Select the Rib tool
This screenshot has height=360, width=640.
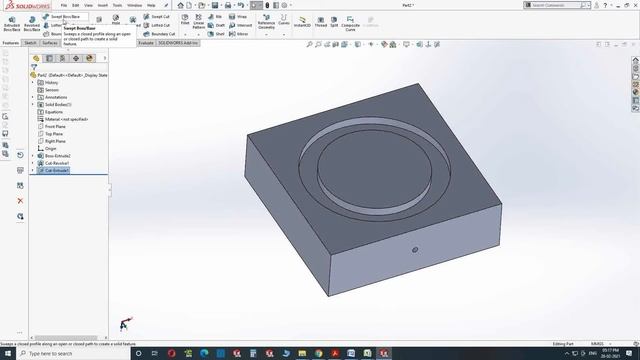(x=215, y=17)
